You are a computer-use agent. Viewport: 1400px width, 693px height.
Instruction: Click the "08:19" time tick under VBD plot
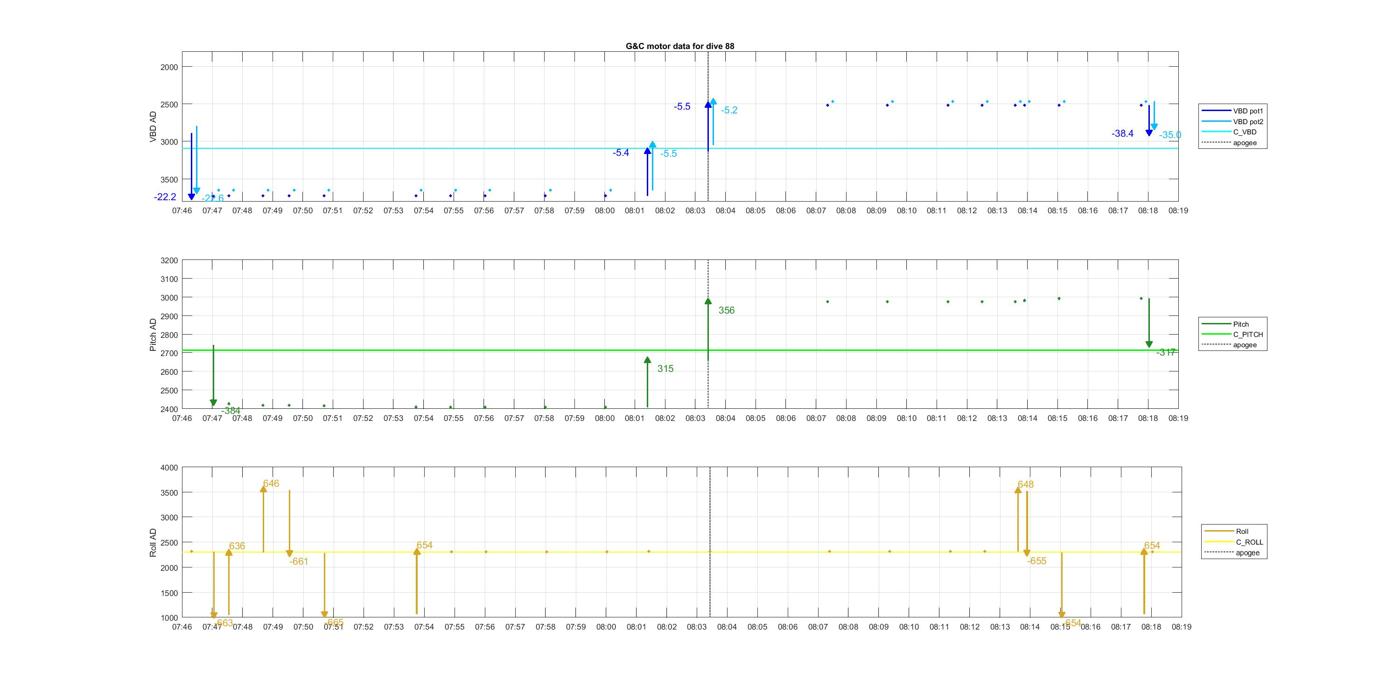[1178, 210]
